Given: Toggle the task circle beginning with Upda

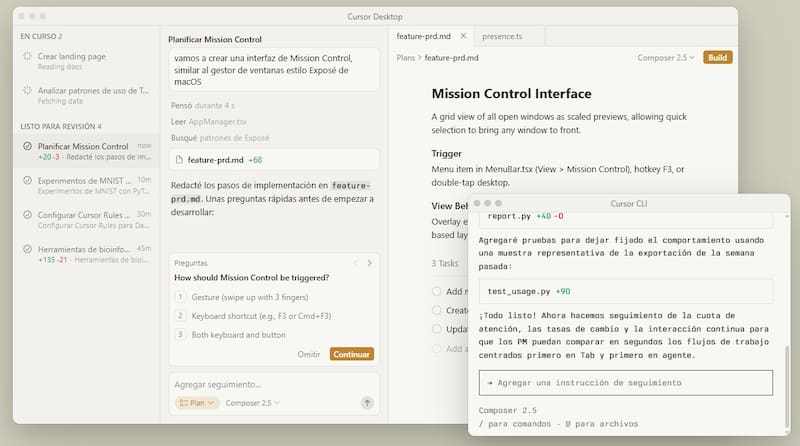Looking at the screenshot, I should coord(436,329).
